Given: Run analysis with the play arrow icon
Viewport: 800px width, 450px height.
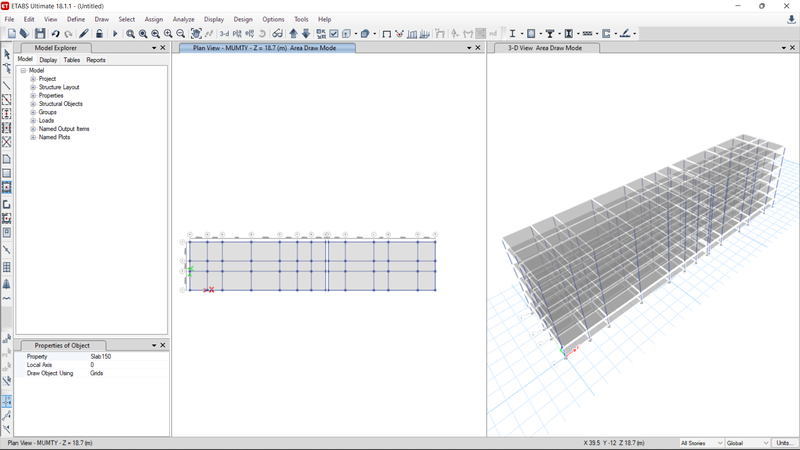Looking at the screenshot, I should (115, 34).
